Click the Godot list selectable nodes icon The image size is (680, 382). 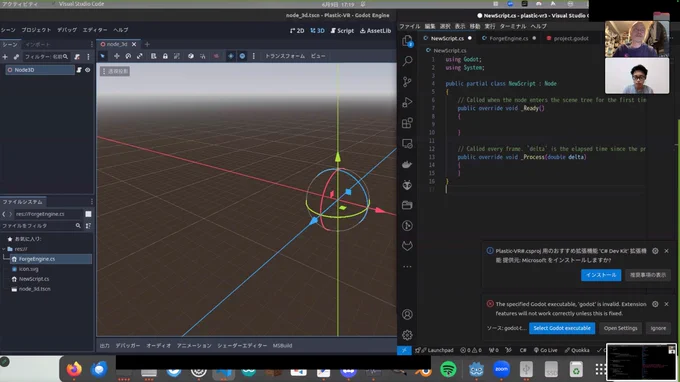pos(154,56)
